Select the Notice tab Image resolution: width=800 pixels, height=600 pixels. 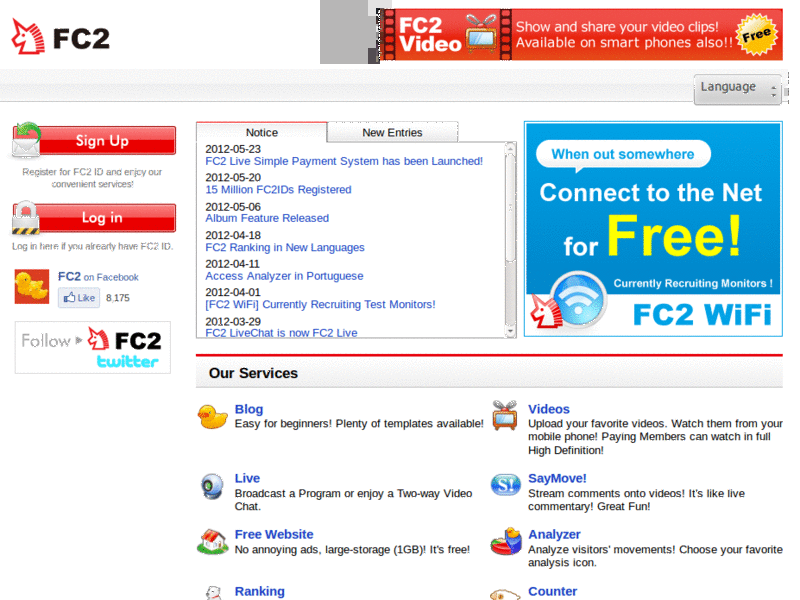pos(262,133)
